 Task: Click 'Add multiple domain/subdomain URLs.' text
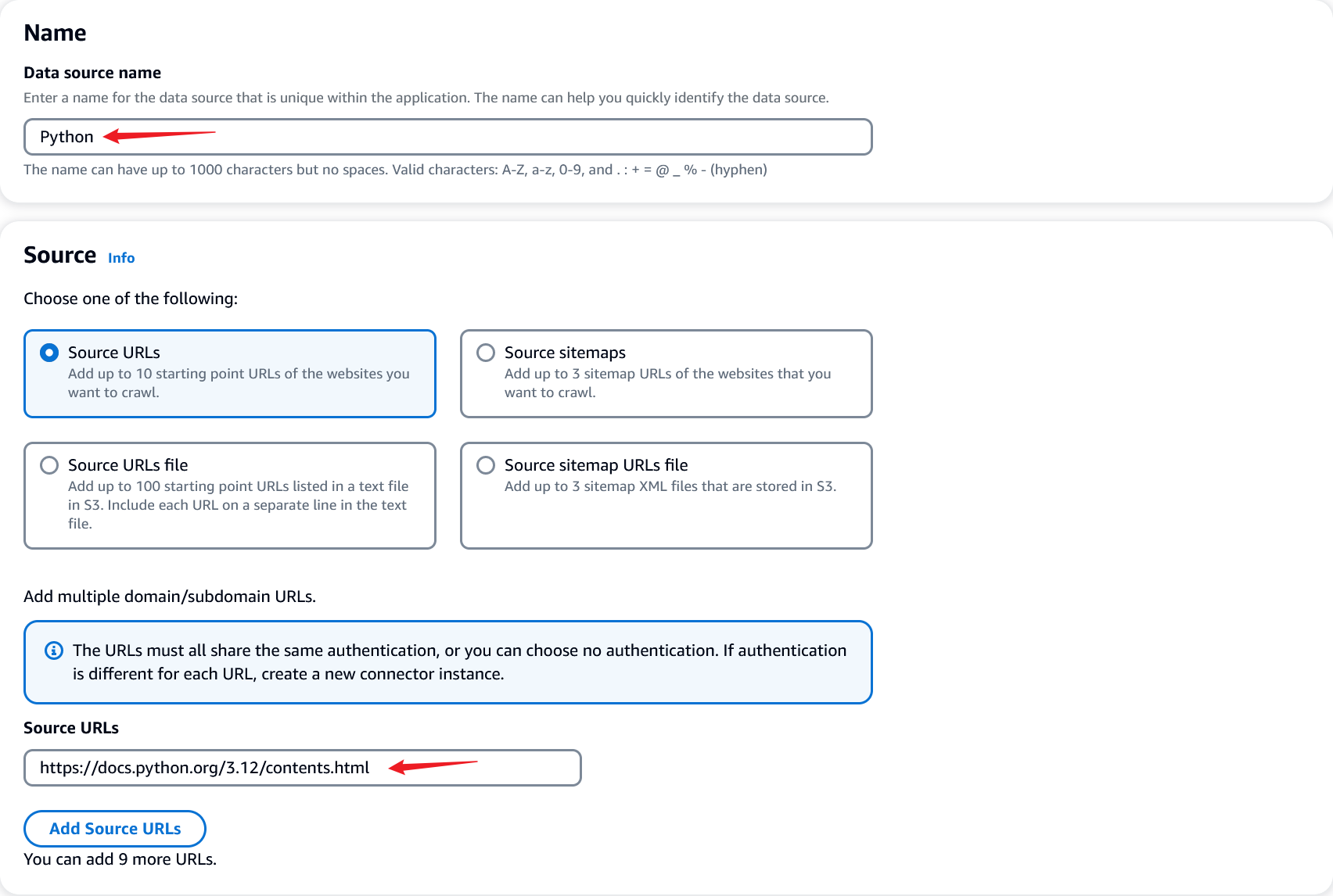pos(170,597)
